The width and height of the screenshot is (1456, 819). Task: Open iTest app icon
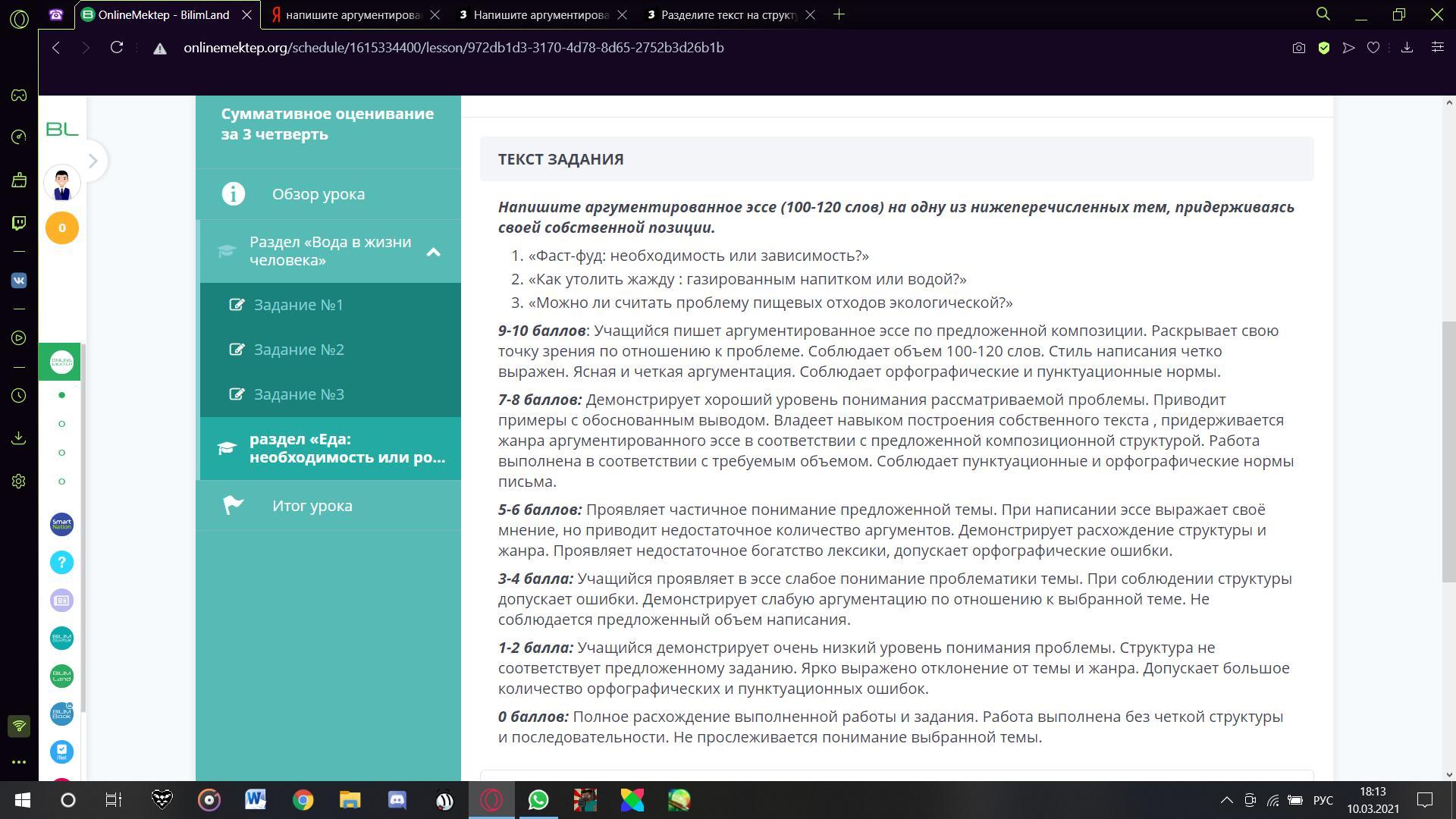click(62, 752)
